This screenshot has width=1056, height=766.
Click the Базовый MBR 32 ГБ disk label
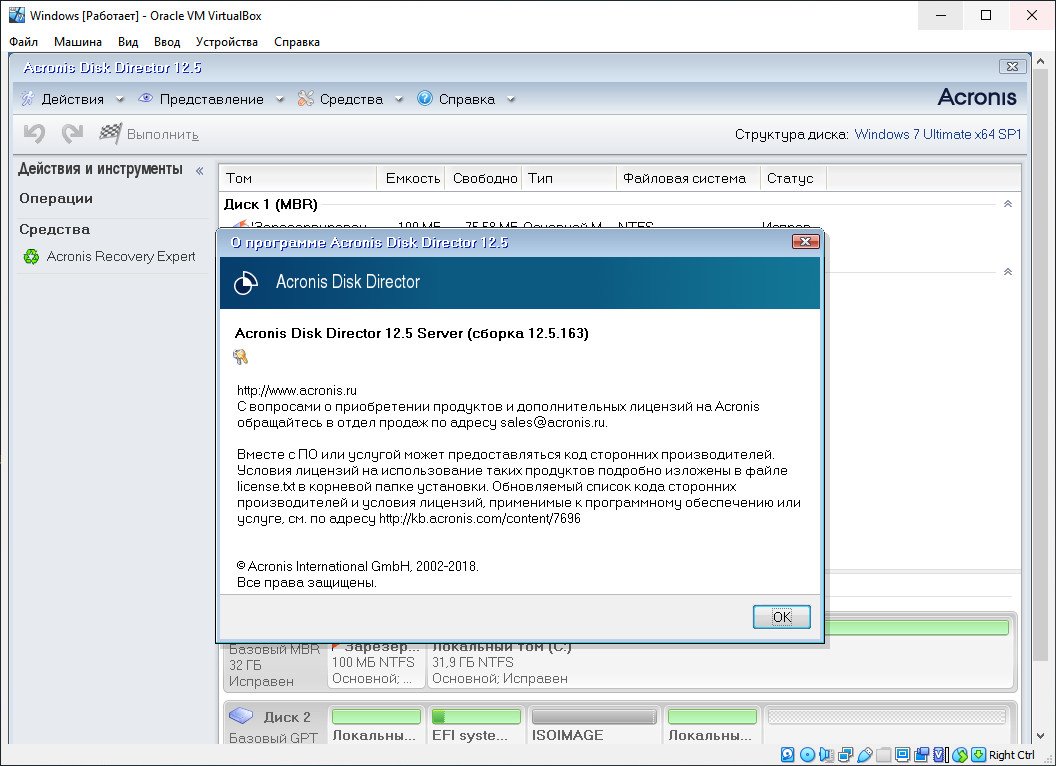(274, 665)
